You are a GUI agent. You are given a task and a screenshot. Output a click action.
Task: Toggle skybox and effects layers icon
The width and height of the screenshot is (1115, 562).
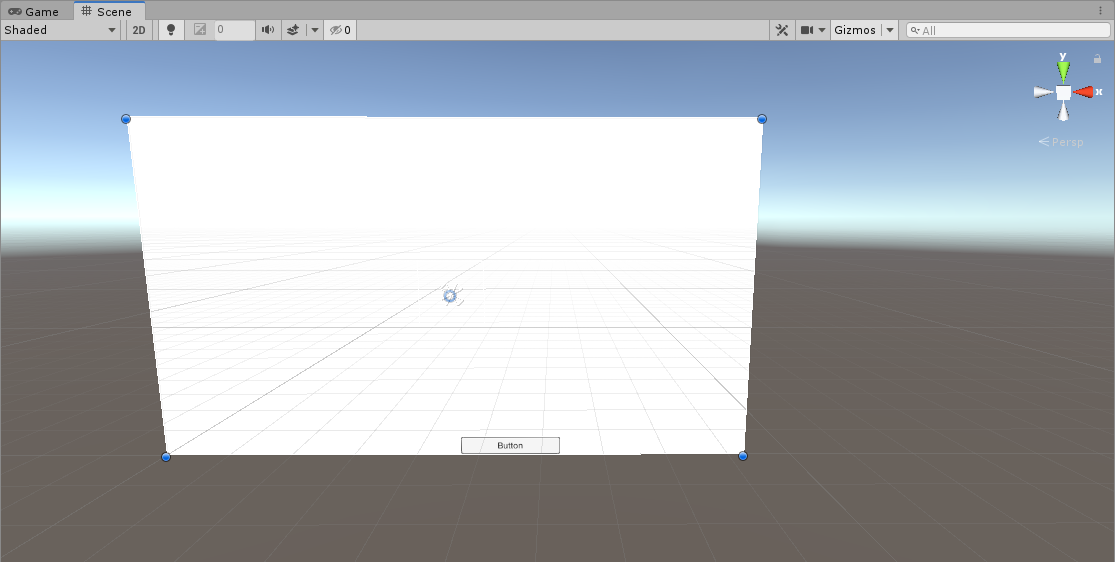coord(293,30)
